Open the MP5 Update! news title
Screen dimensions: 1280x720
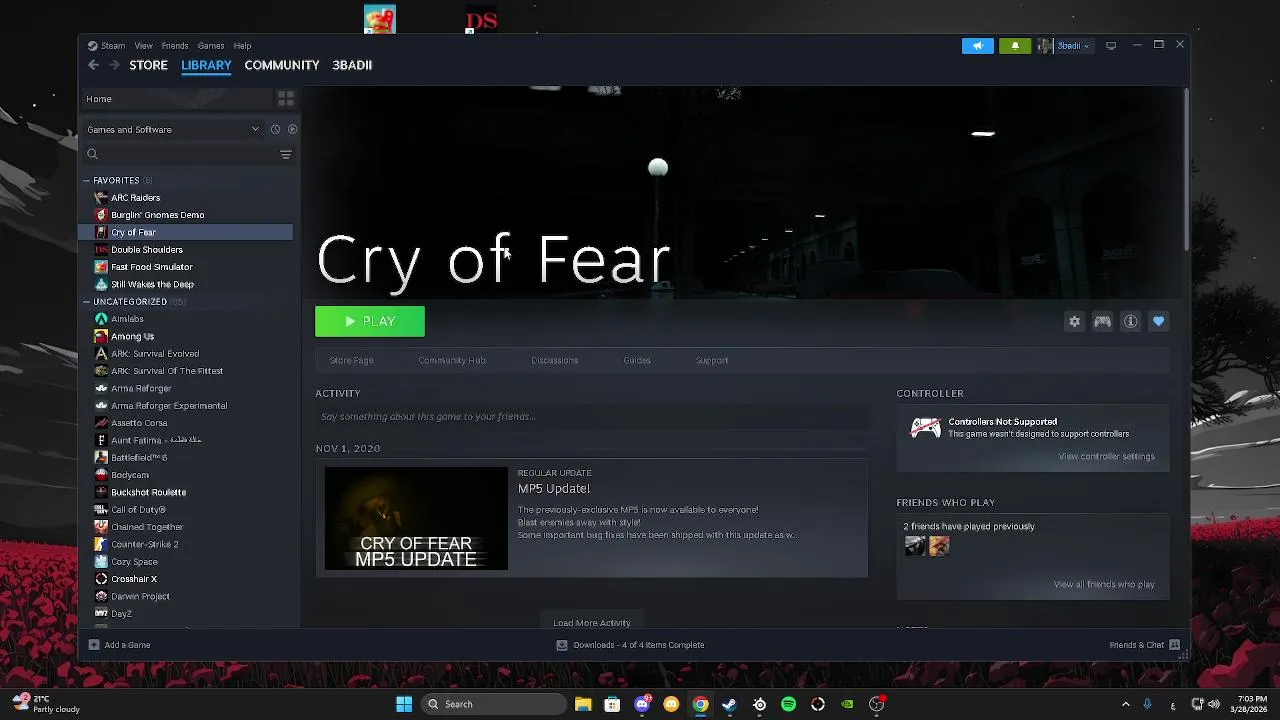click(554, 489)
